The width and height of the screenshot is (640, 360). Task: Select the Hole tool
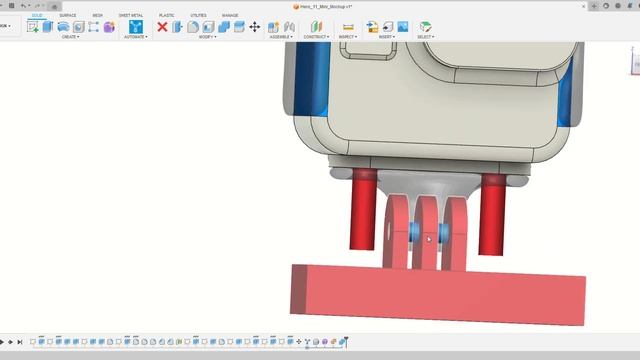78,27
